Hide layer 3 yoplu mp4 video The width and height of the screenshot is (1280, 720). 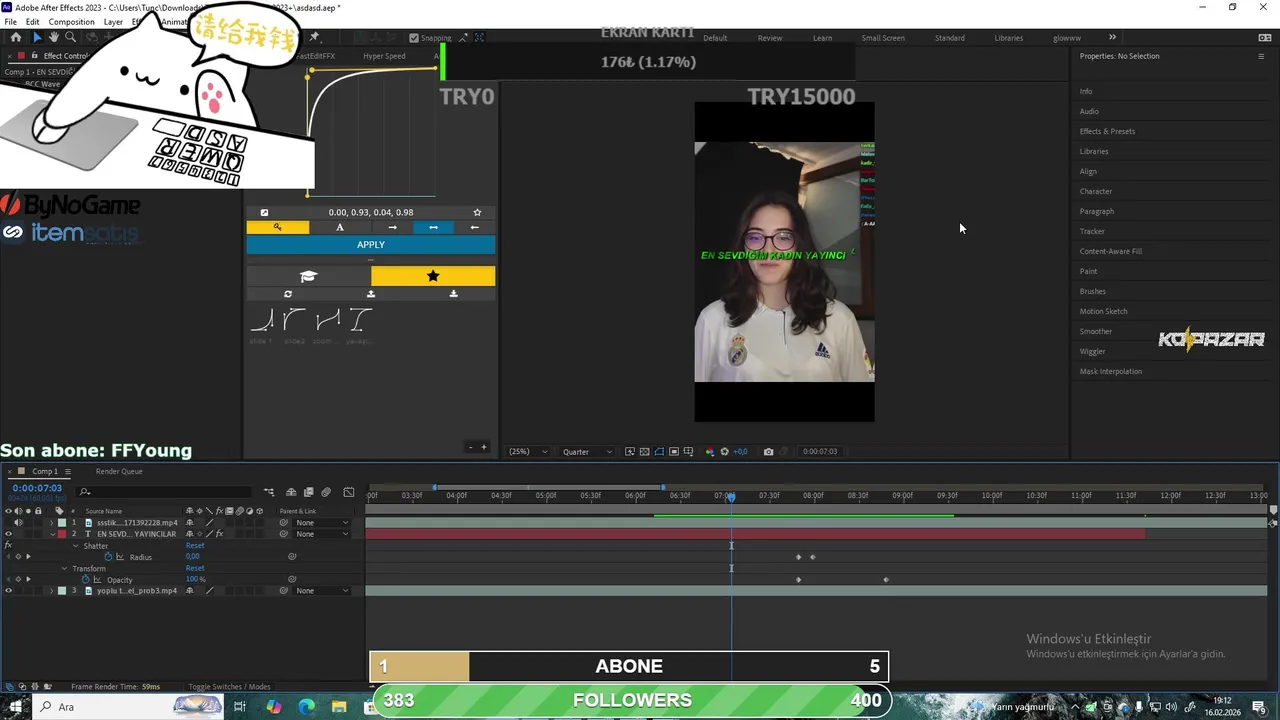coord(8,591)
